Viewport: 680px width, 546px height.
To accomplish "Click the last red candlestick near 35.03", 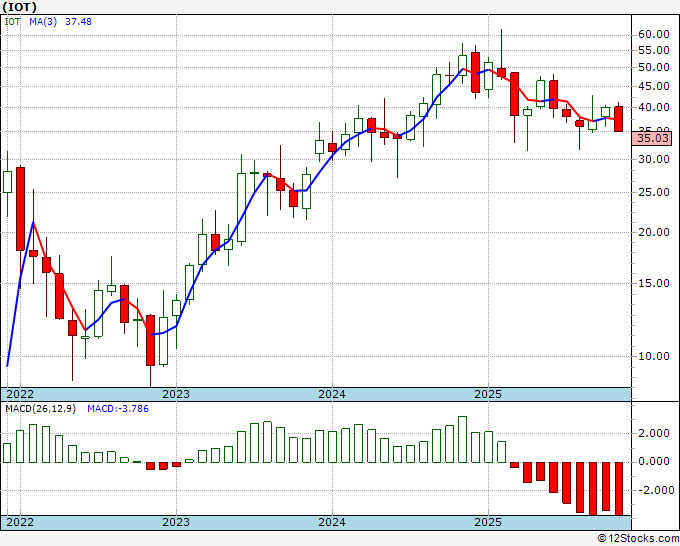I will [x=618, y=119].
